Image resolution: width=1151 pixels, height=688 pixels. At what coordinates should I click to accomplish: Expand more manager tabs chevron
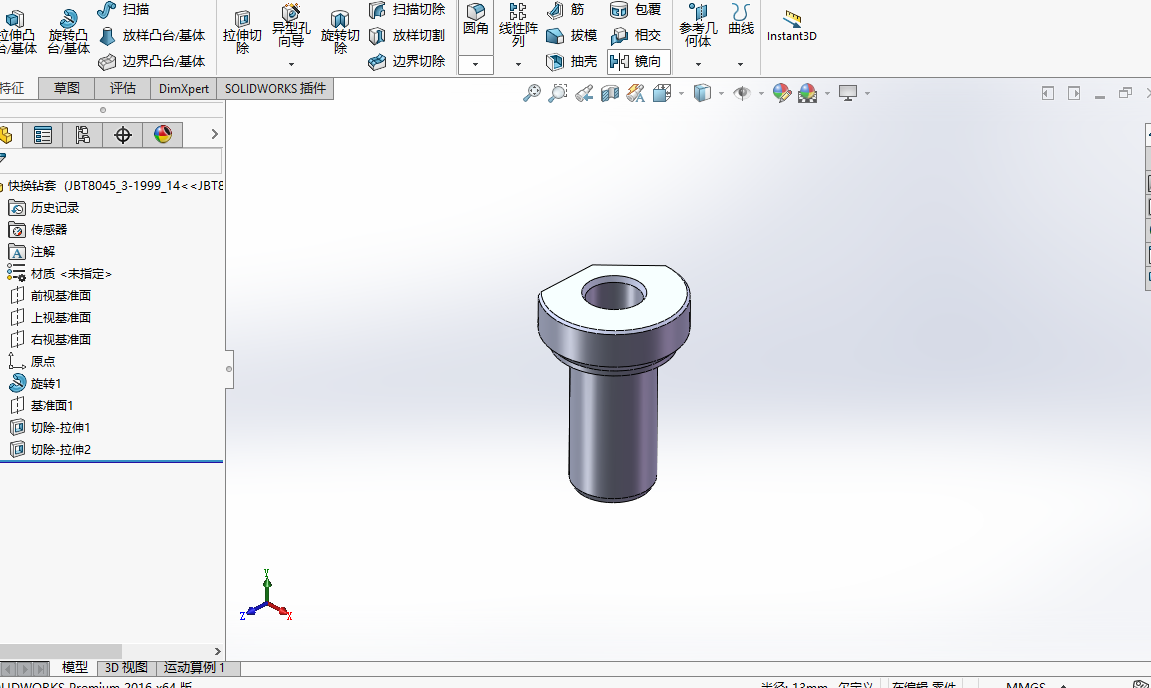click(214, 134)
